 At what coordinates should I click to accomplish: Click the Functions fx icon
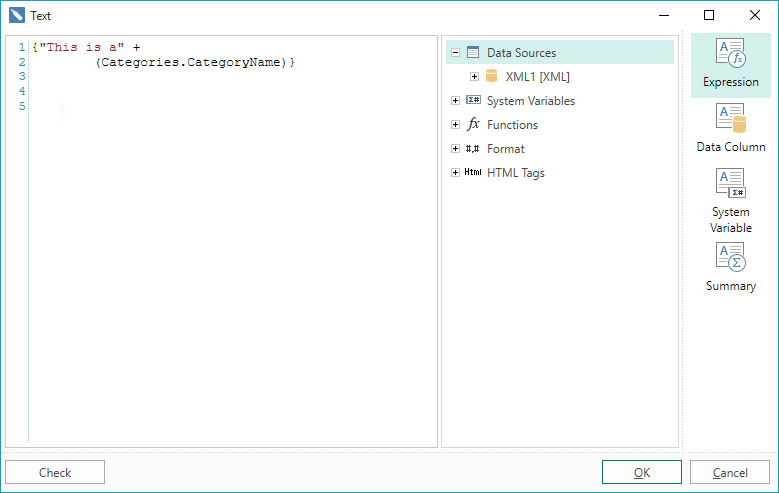(473, 125)
